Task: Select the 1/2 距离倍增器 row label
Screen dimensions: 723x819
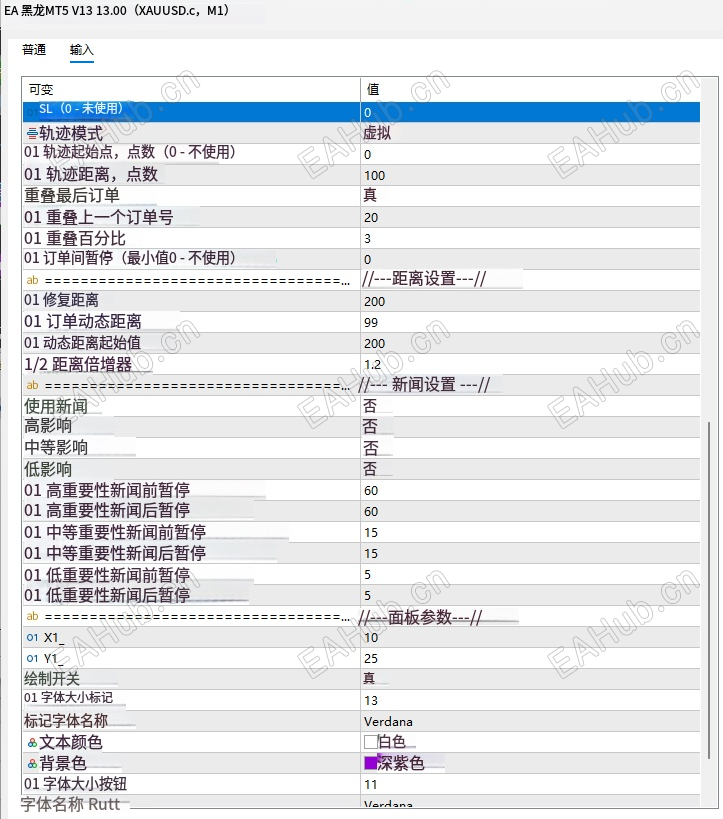Action: click(78, 364)
